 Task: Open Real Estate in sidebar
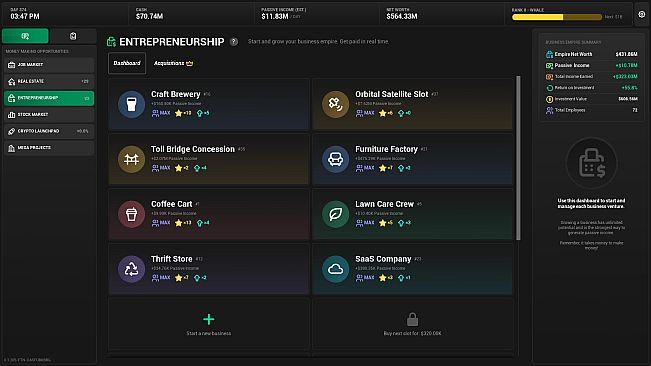click(49, 81)
